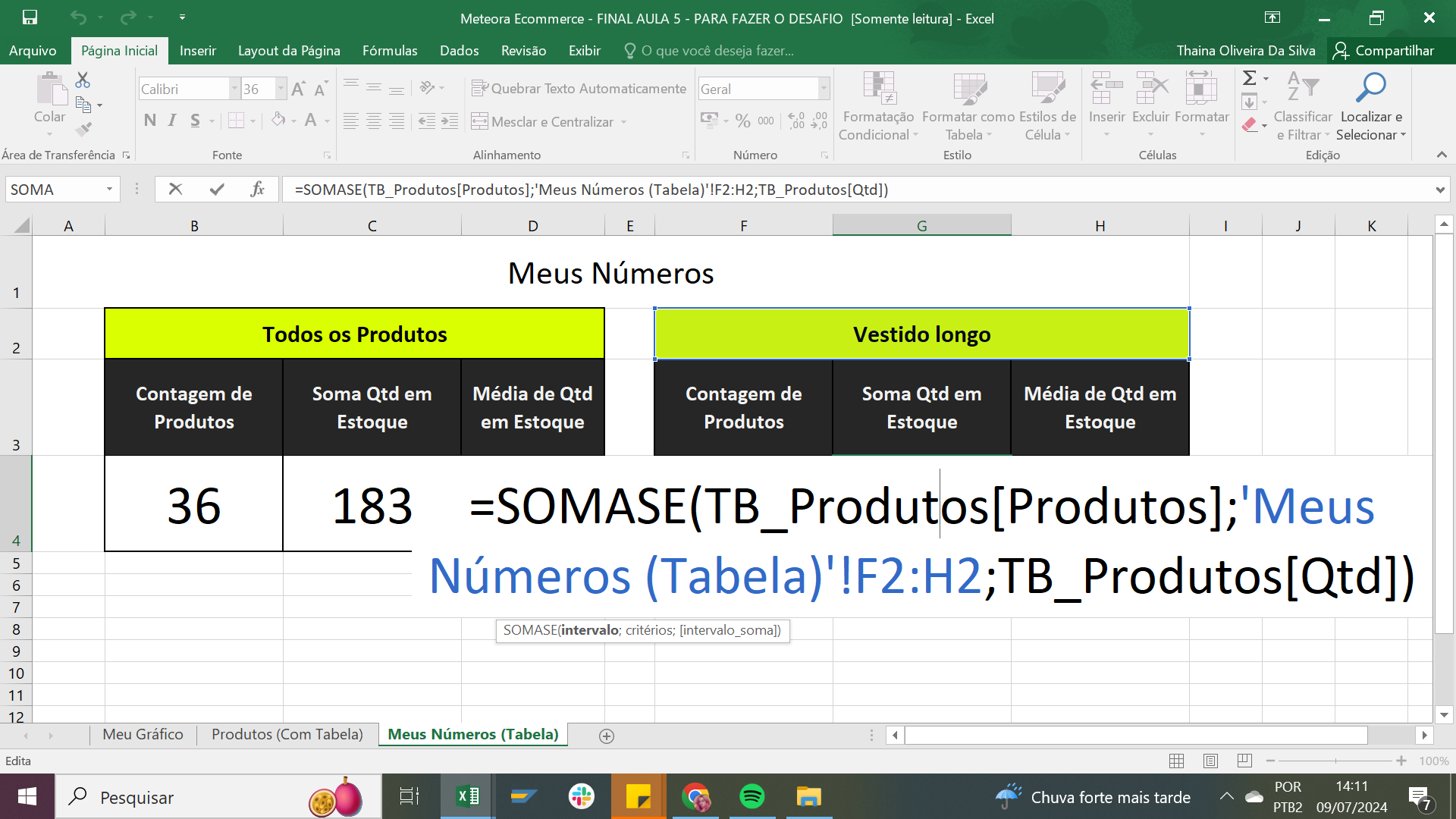Screen dimensions: 1456x819
Task: Expand the formula bar
Action: click(x=1439, y=190)
